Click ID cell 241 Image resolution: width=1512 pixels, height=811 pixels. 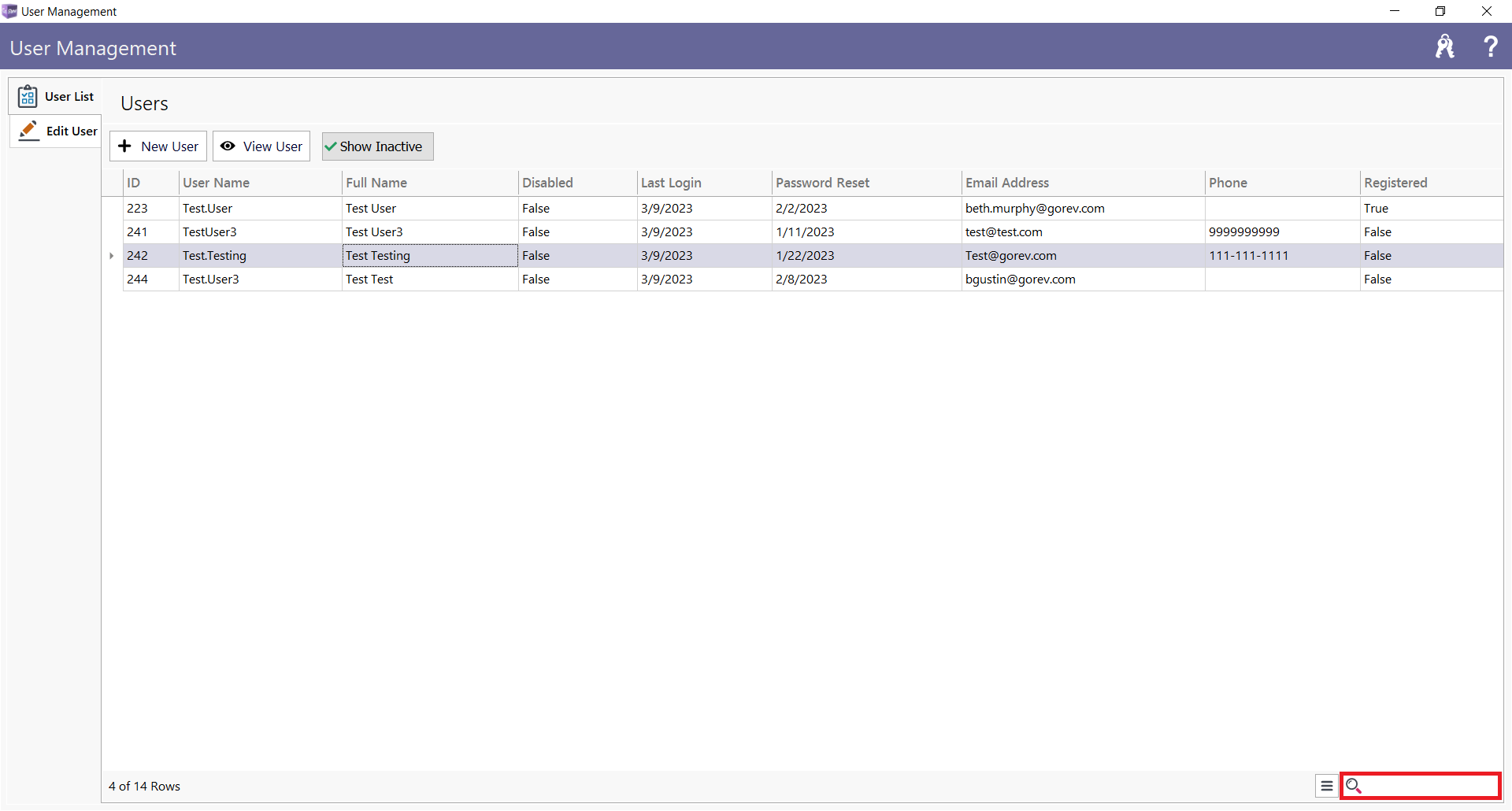151,232
